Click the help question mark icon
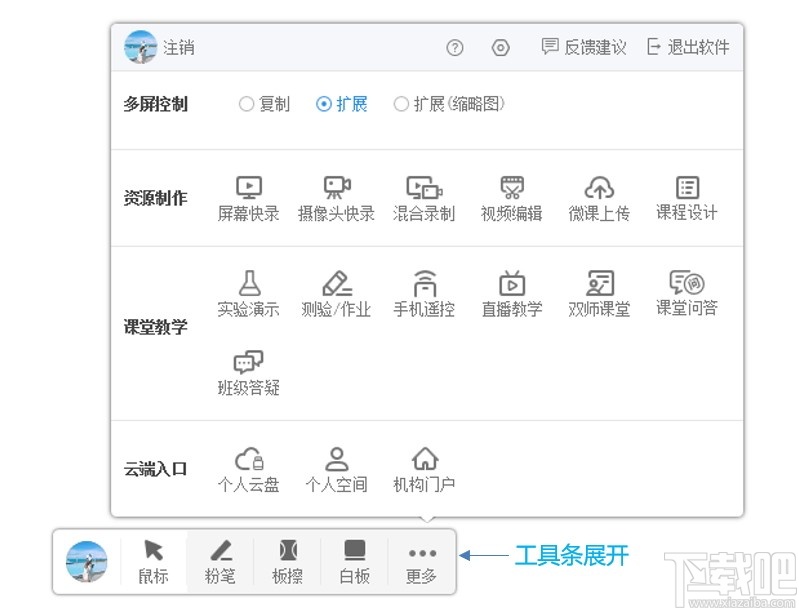 click(455, 48)
